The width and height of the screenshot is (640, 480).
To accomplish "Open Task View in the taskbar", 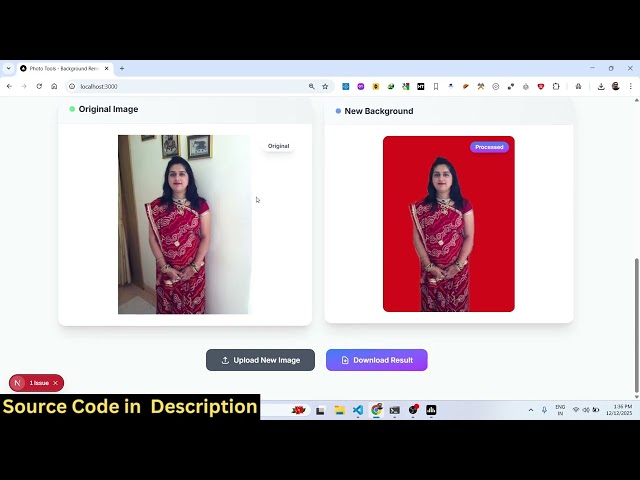I will pos(320,410).
